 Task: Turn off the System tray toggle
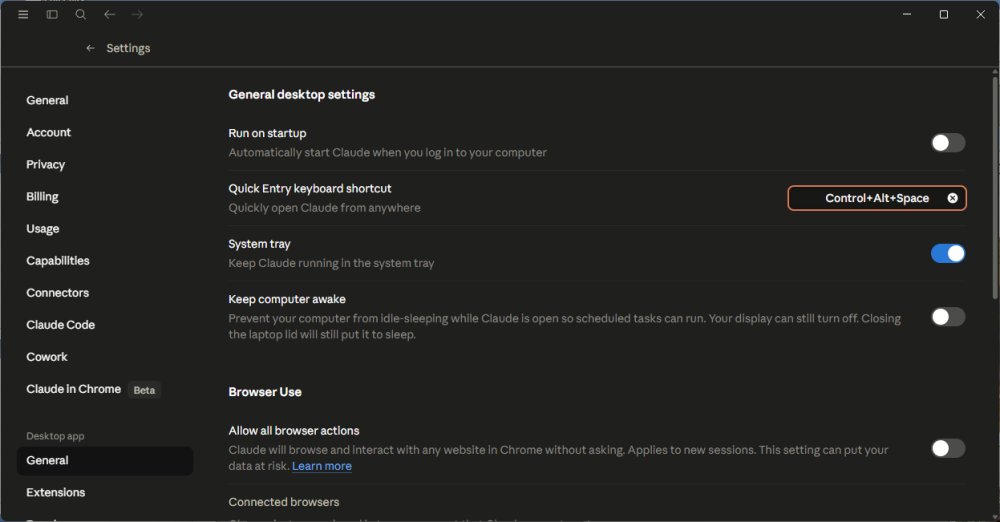948,253
